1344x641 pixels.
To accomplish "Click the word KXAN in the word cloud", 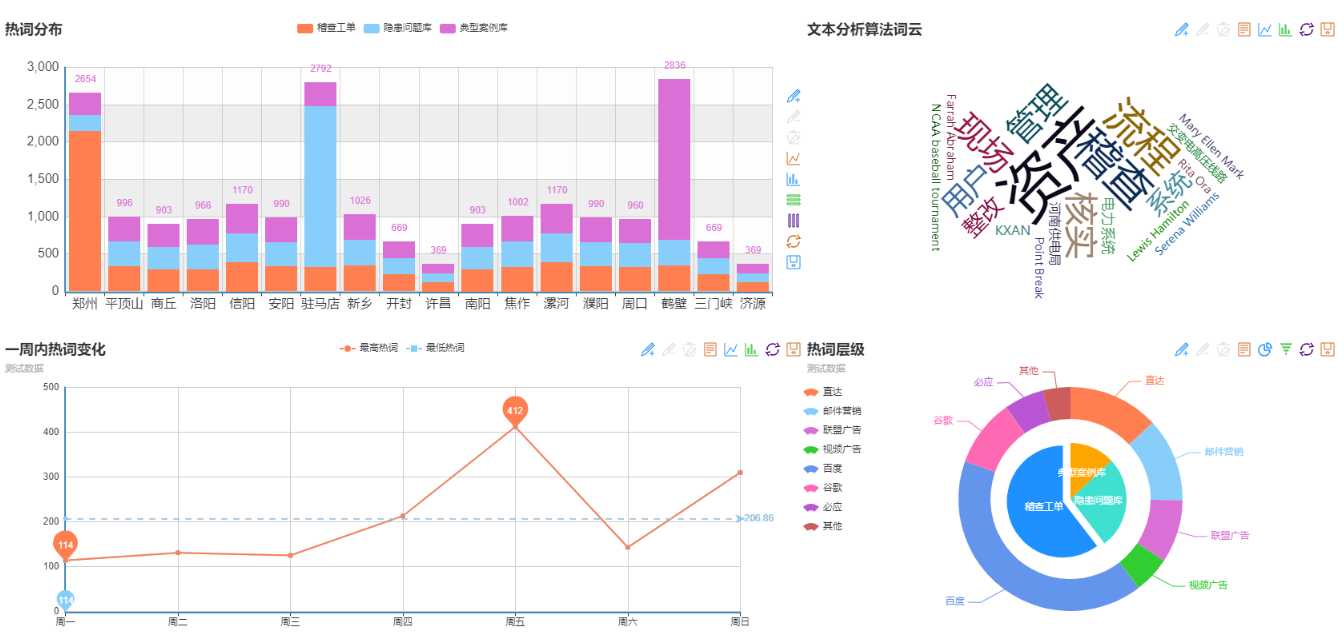I will 1012,230.
